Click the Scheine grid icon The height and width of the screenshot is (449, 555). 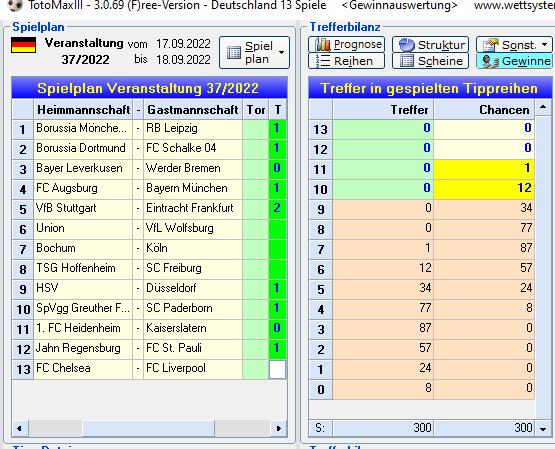pos(407,61)
